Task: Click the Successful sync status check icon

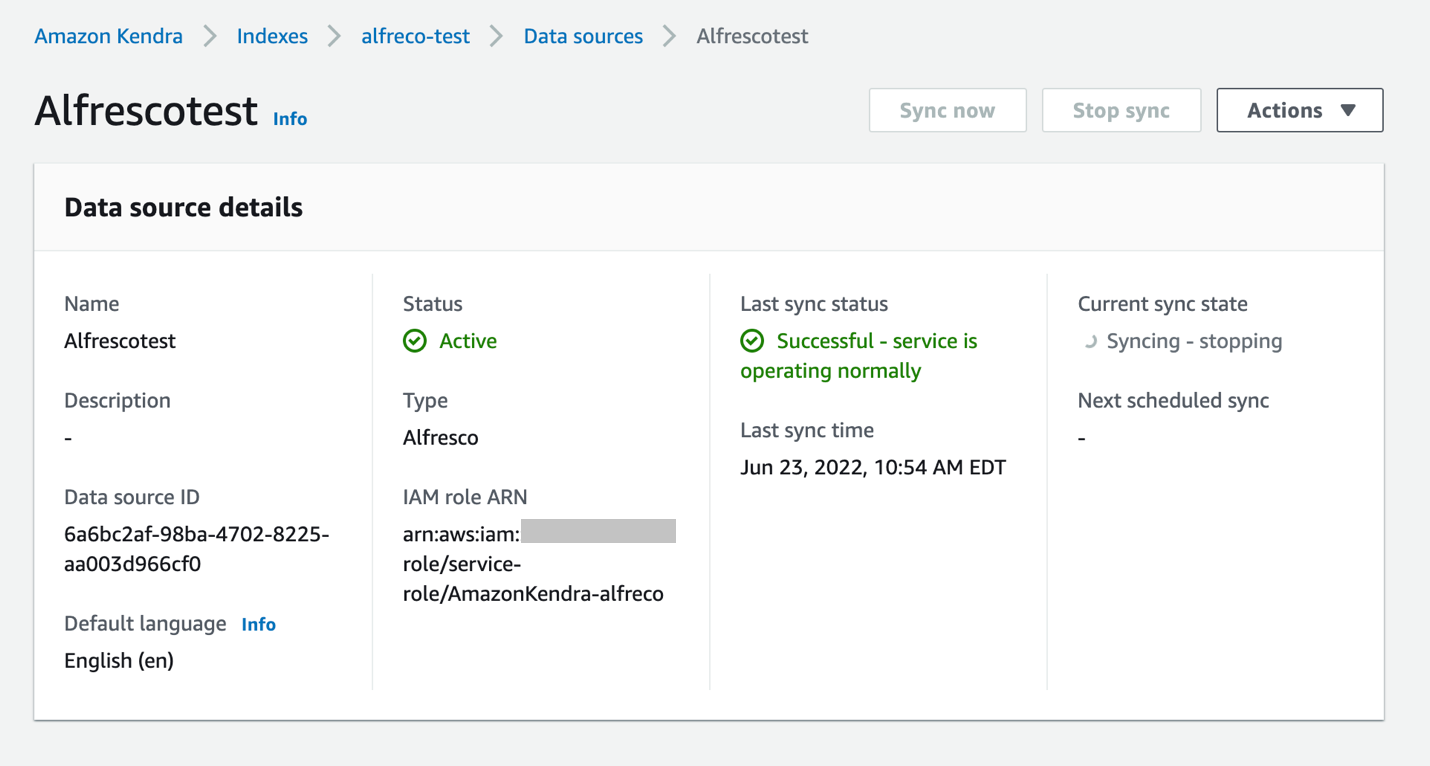Action: pos(752,341)
